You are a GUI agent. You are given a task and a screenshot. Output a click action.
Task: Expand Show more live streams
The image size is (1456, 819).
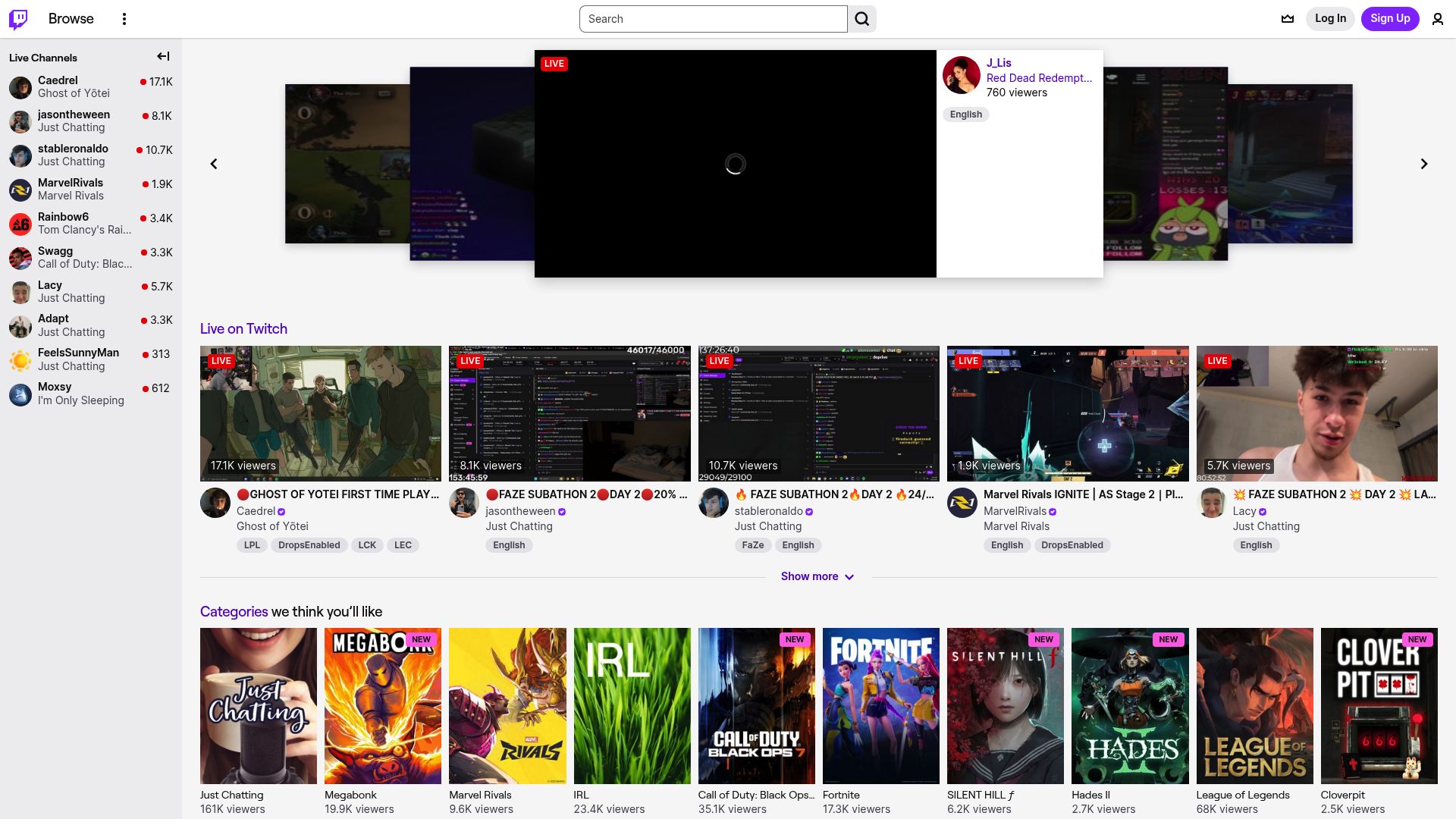pyautogui.click(x=817, y=576)
